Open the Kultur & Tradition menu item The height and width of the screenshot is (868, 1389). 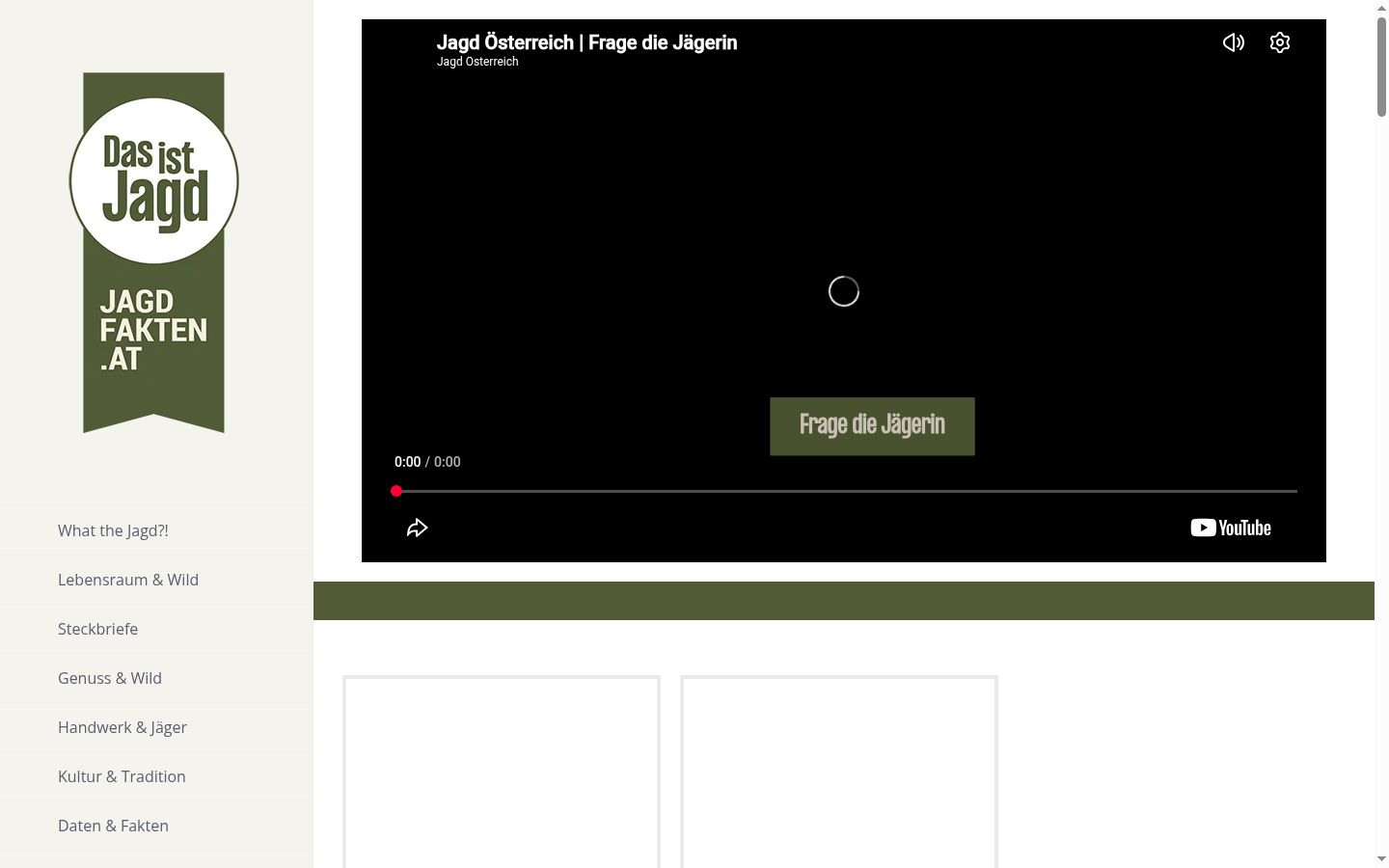coord(122,776)
